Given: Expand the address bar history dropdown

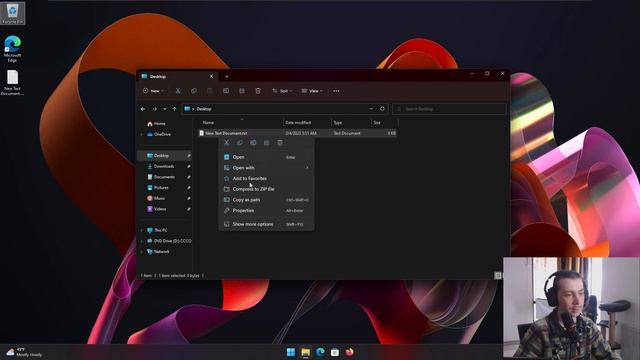Looking at the screenshot, I should 371,109.
